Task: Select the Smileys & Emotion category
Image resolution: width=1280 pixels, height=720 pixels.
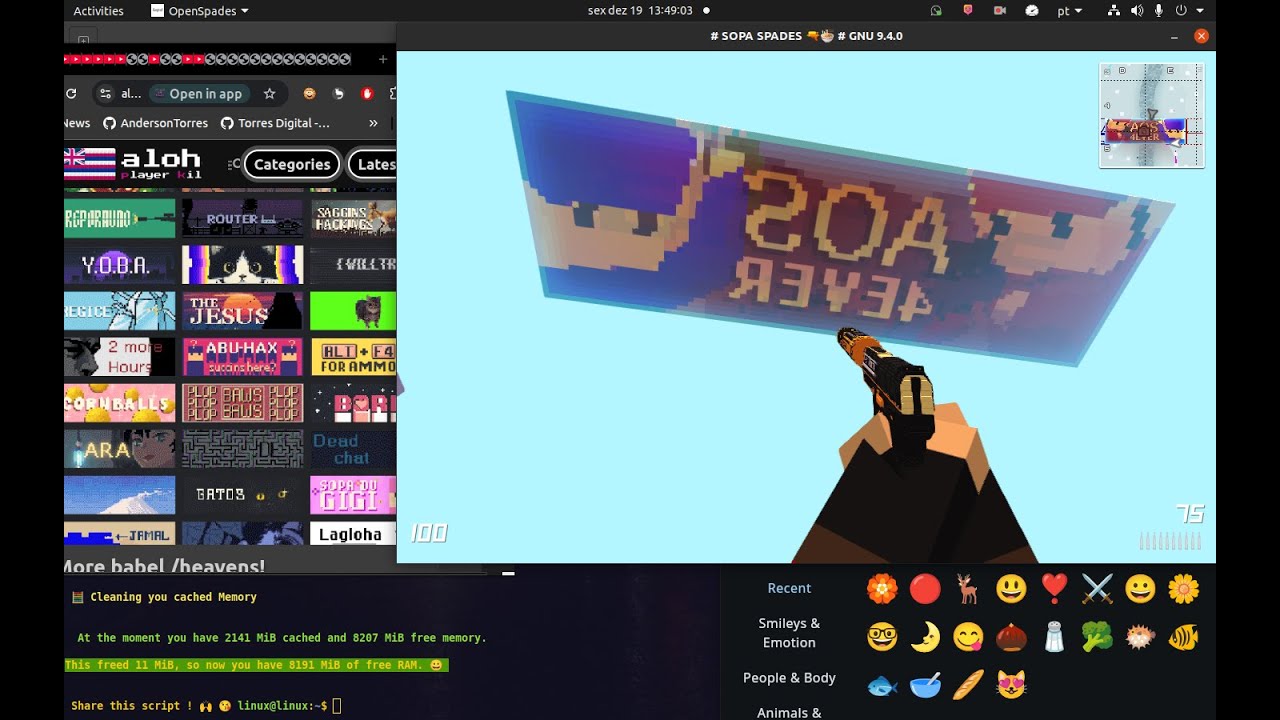Action: click(789, 633)
